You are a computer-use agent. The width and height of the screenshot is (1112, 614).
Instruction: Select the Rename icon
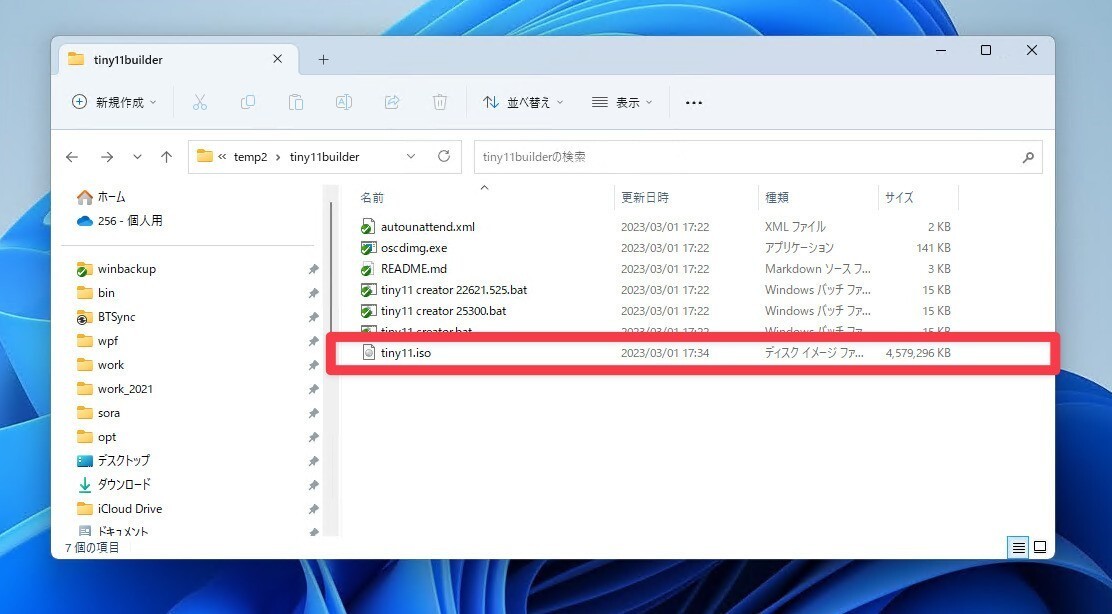[x=344, y=102]
